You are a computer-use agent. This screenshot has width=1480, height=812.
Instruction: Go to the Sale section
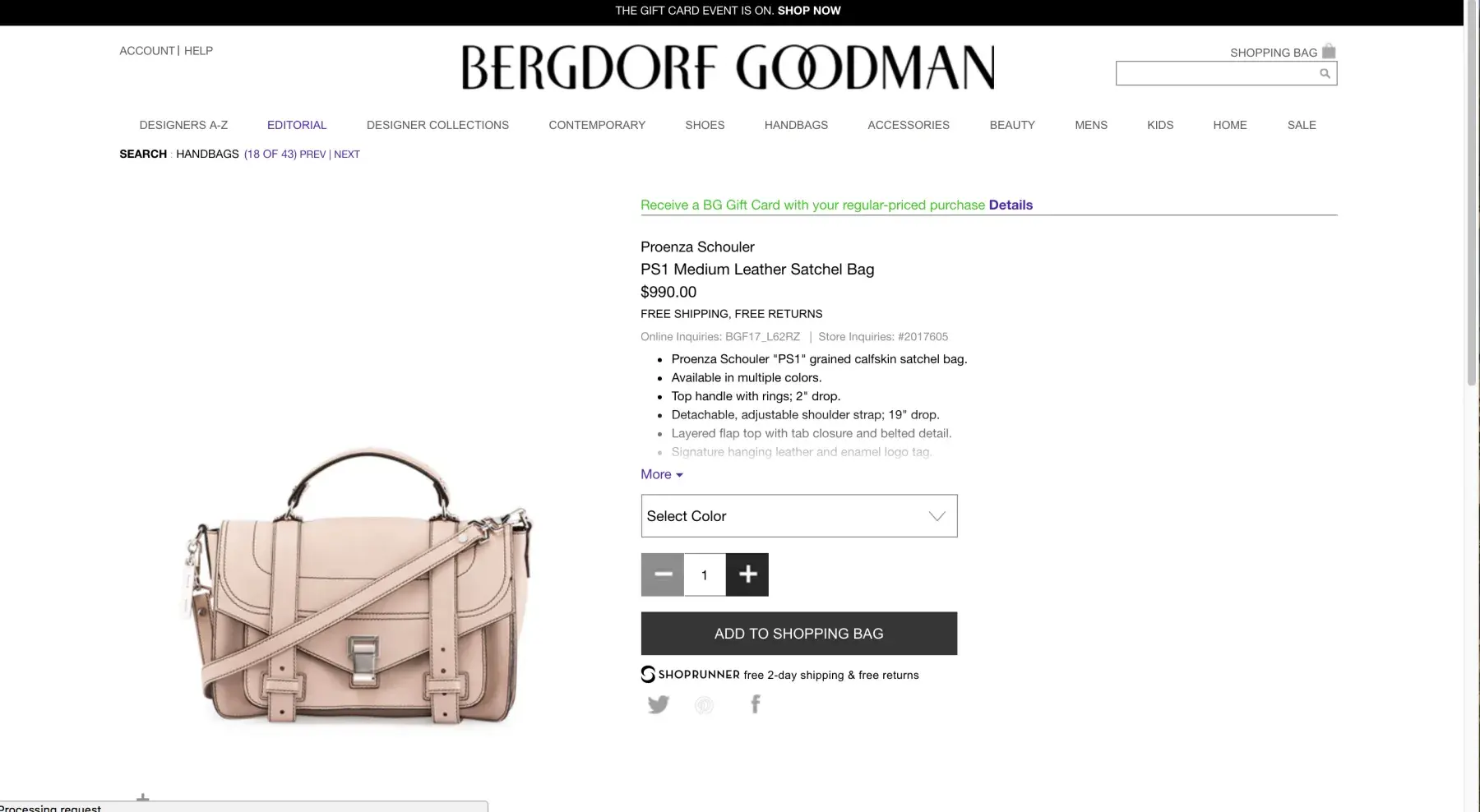click(1302, 125)
